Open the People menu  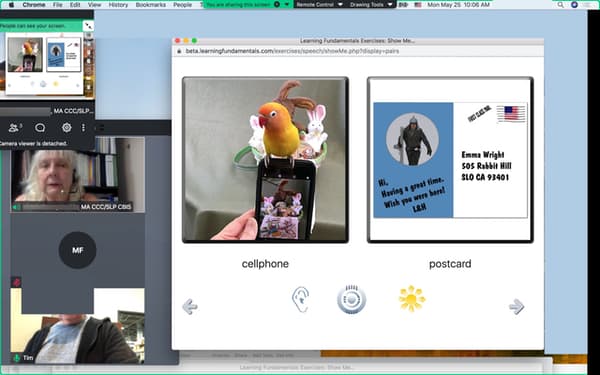(x=183, y=5)
